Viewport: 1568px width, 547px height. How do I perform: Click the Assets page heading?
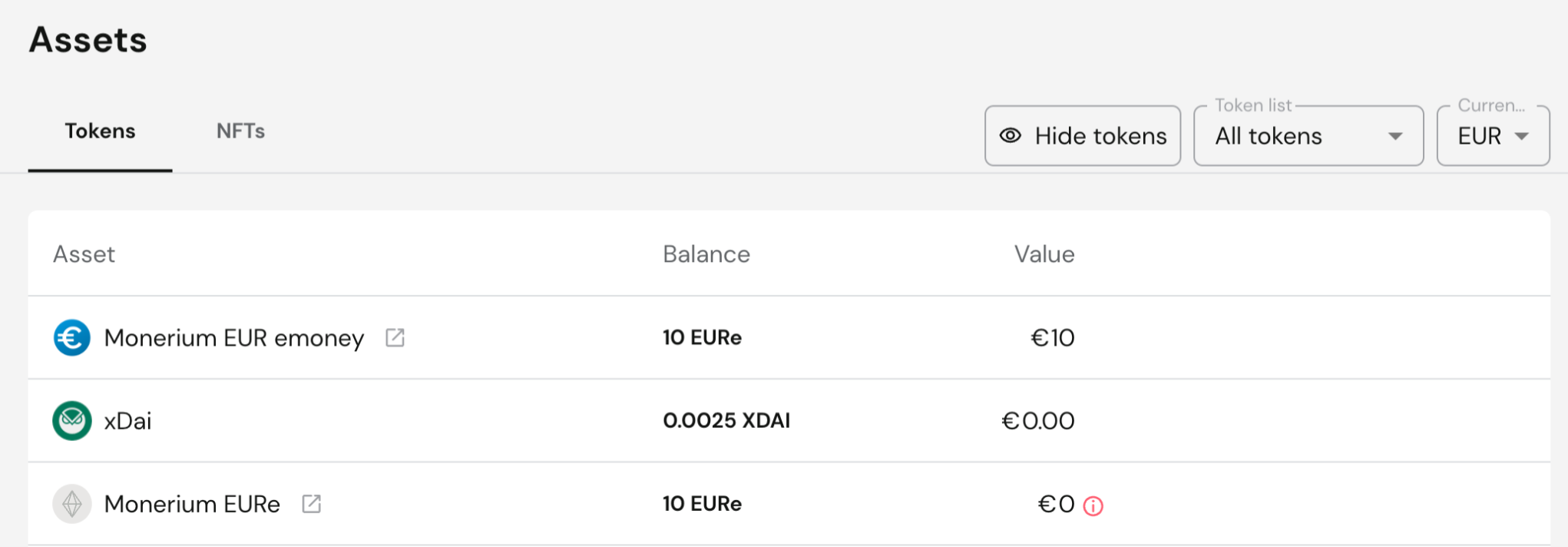[x=88, y=40]
